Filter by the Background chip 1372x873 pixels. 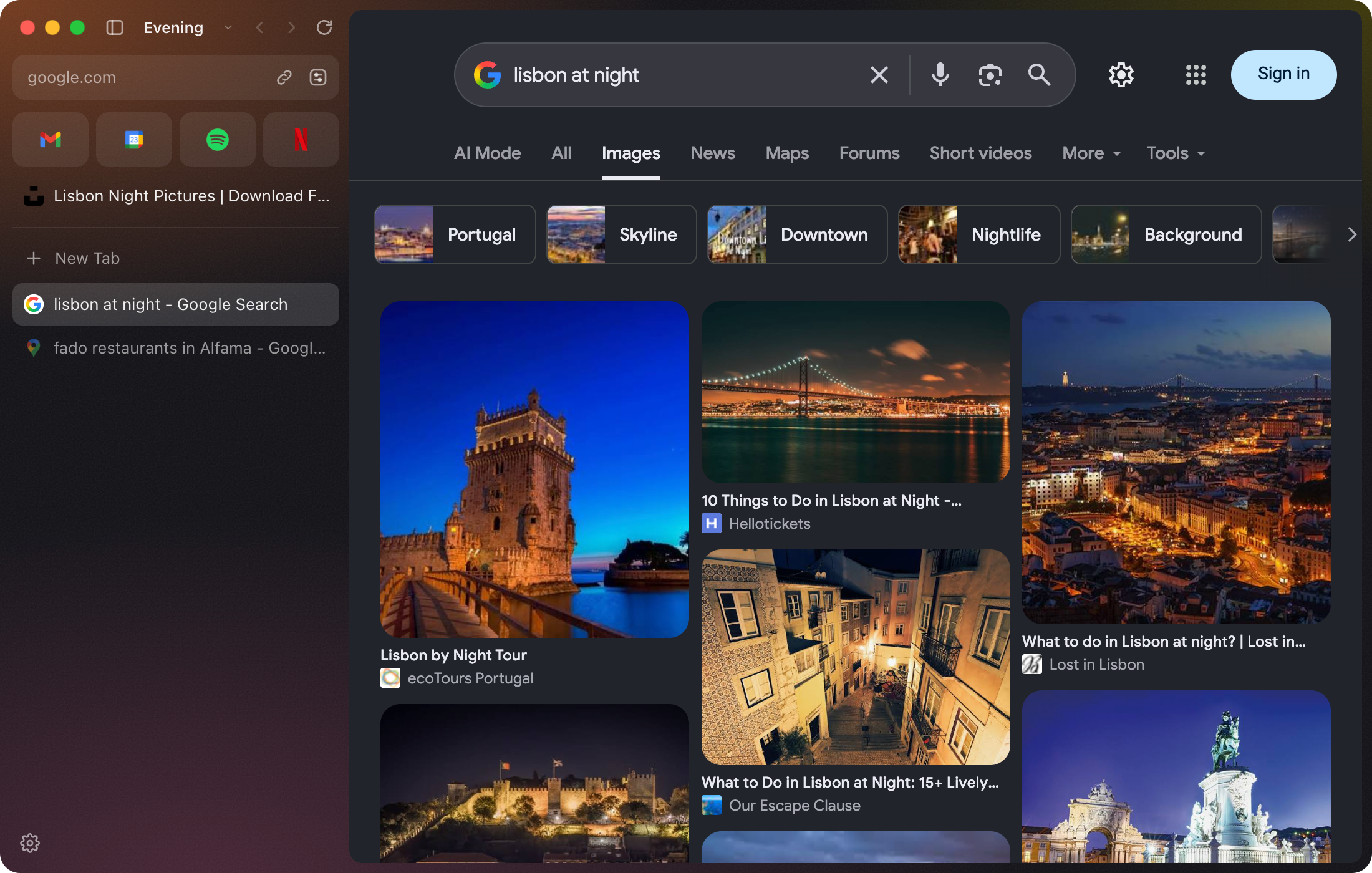coord(1166,234)
